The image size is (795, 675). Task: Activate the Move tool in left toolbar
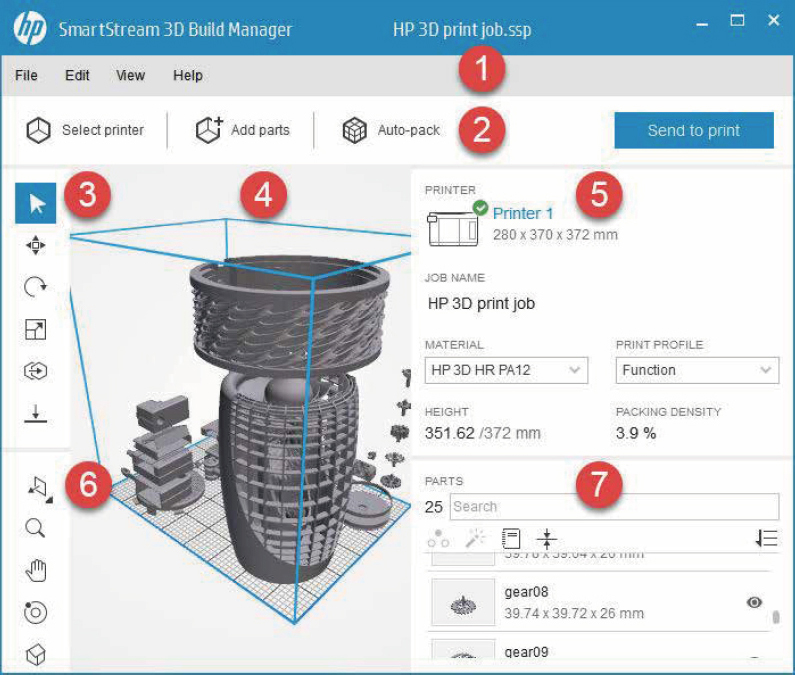click(x=36, y=245)
